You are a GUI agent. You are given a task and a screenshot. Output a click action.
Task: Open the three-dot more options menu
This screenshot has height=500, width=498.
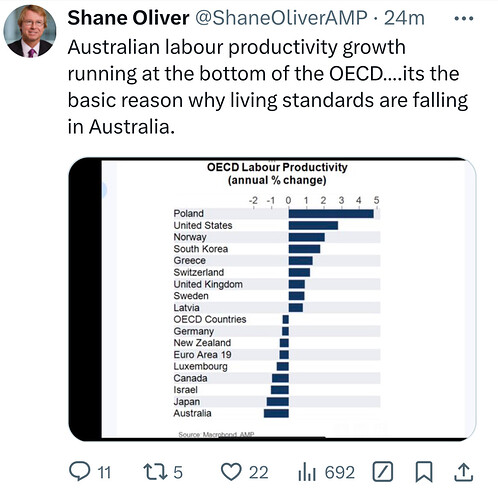pos(464,18)
